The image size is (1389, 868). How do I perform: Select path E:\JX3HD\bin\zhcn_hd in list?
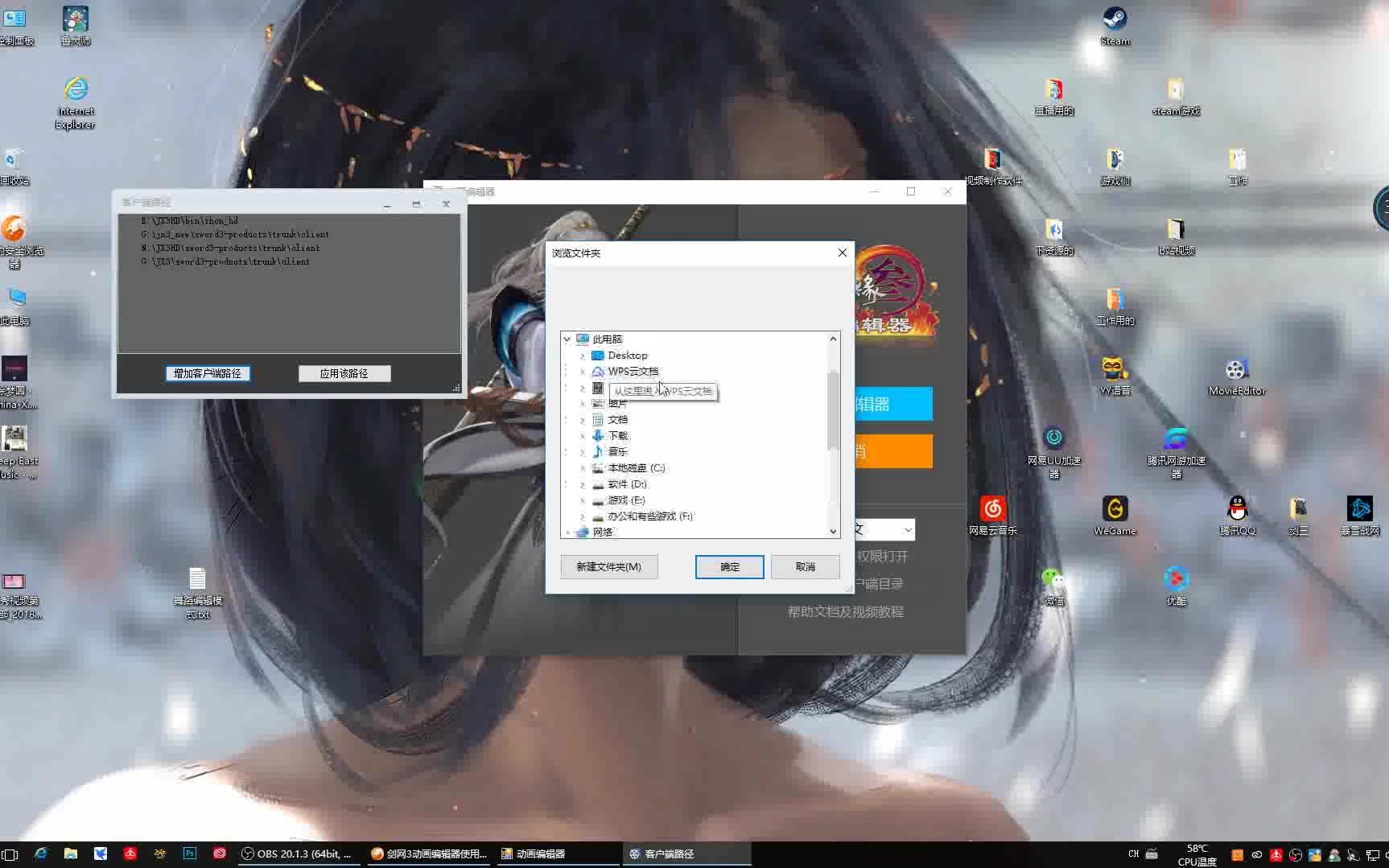189,220
